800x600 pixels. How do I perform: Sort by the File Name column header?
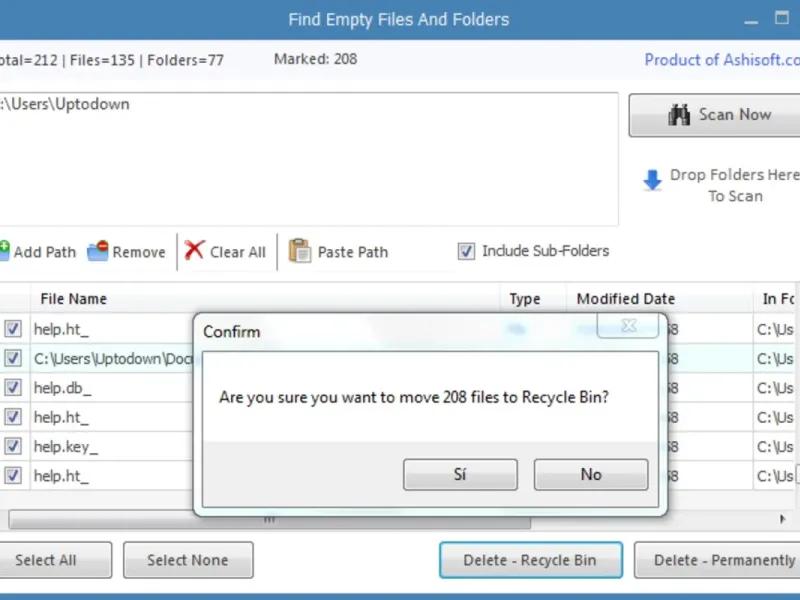73,299
